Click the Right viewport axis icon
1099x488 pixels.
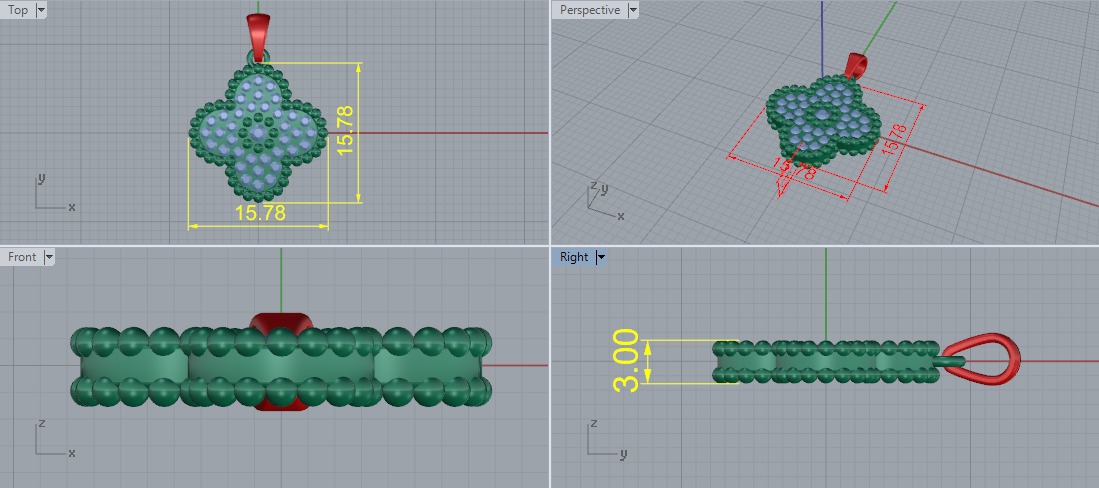606,439
